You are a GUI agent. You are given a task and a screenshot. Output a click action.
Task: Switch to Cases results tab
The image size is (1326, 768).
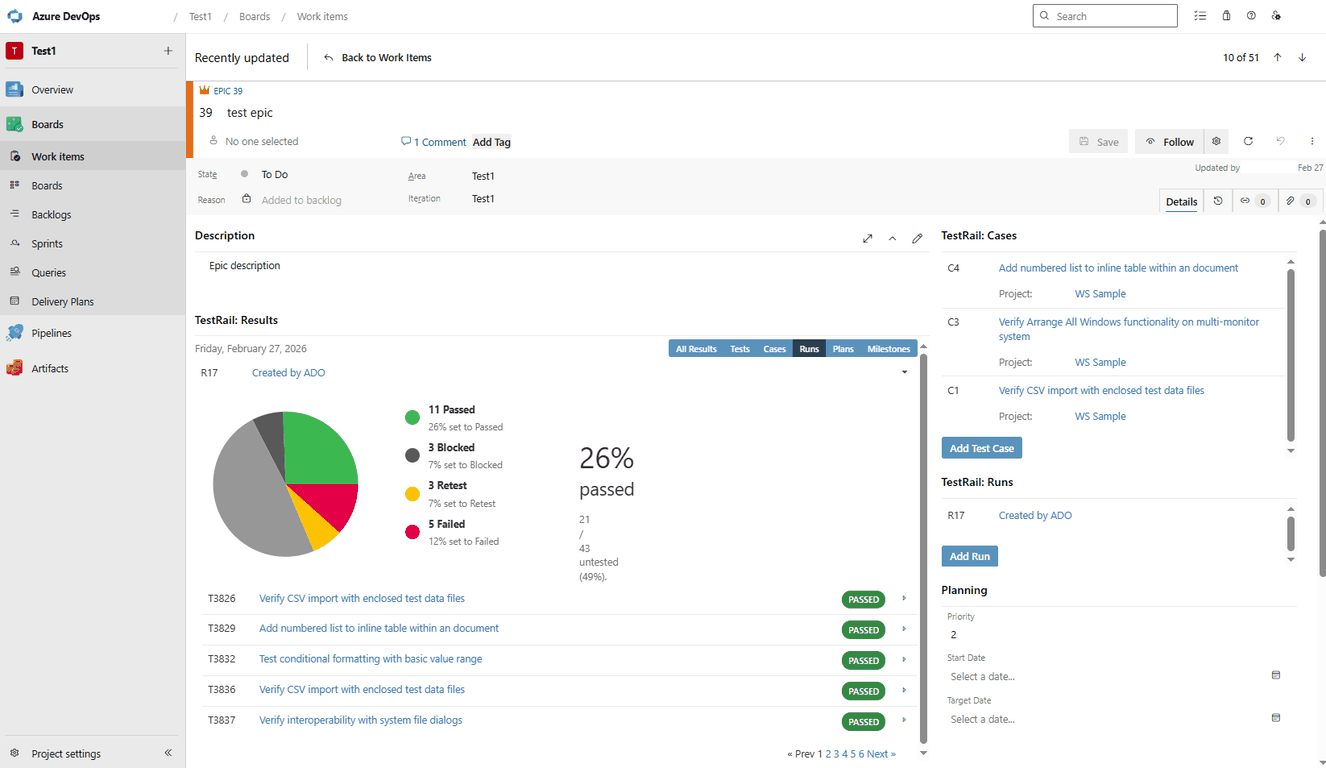(x=775, y=349)
